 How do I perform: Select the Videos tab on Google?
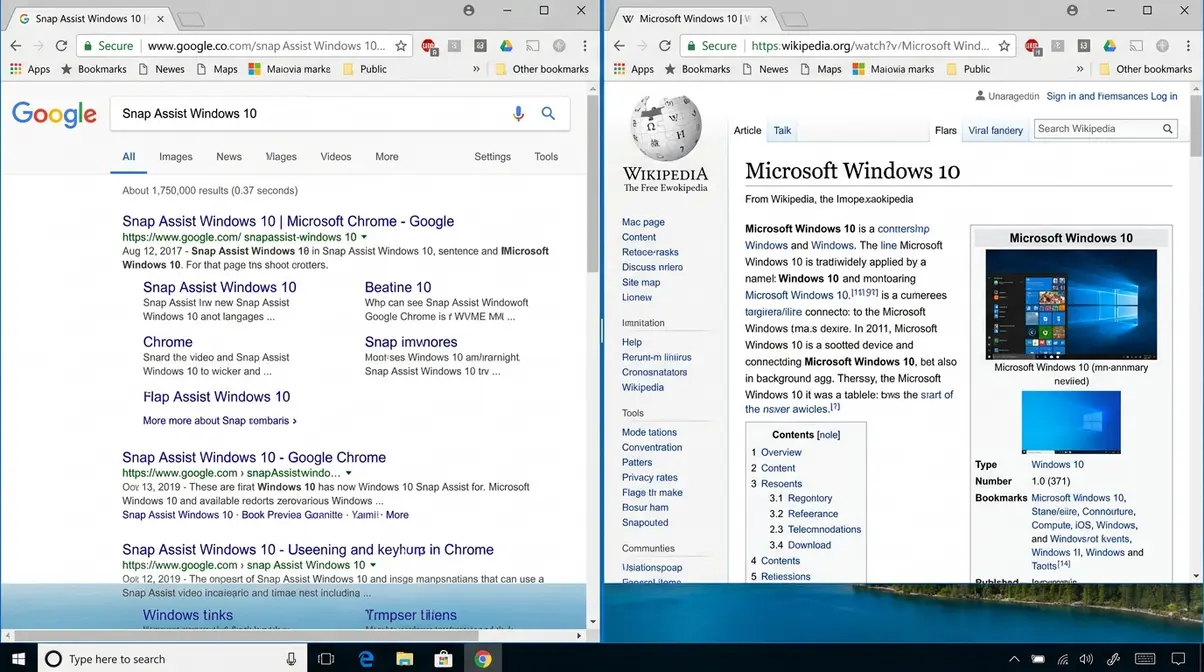pos(336,157)
